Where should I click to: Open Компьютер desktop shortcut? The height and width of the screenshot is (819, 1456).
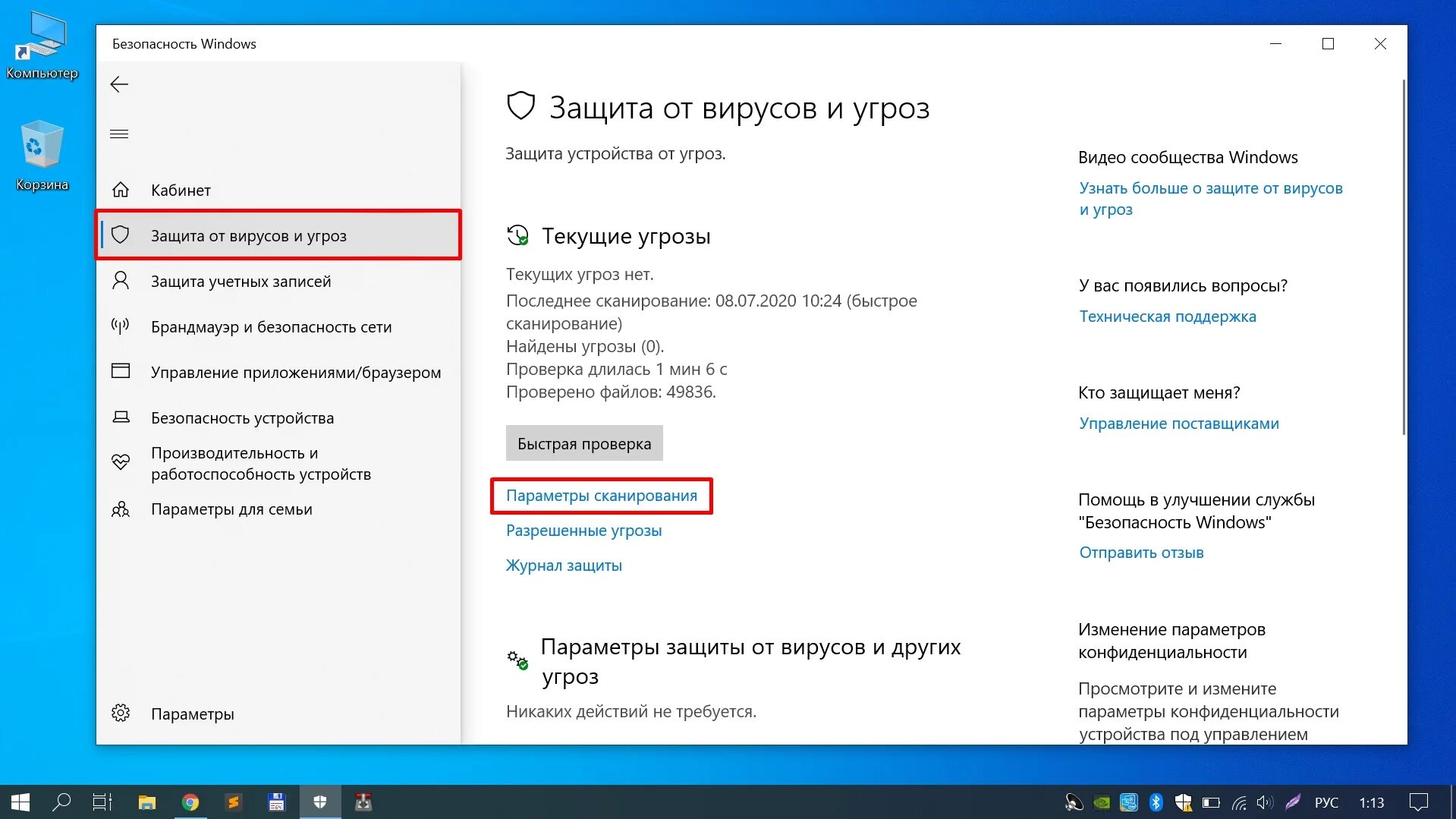click(42, 47)
